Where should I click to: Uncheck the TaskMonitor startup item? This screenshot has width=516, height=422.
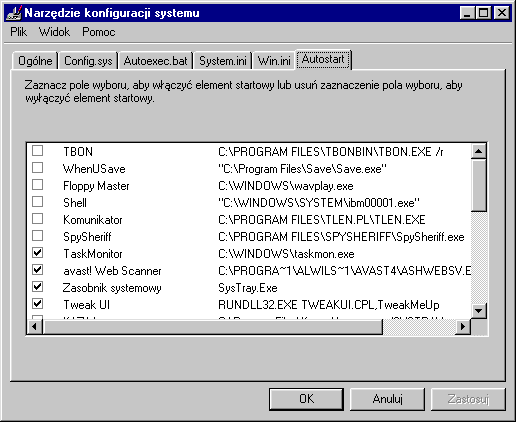pos(38,253)
